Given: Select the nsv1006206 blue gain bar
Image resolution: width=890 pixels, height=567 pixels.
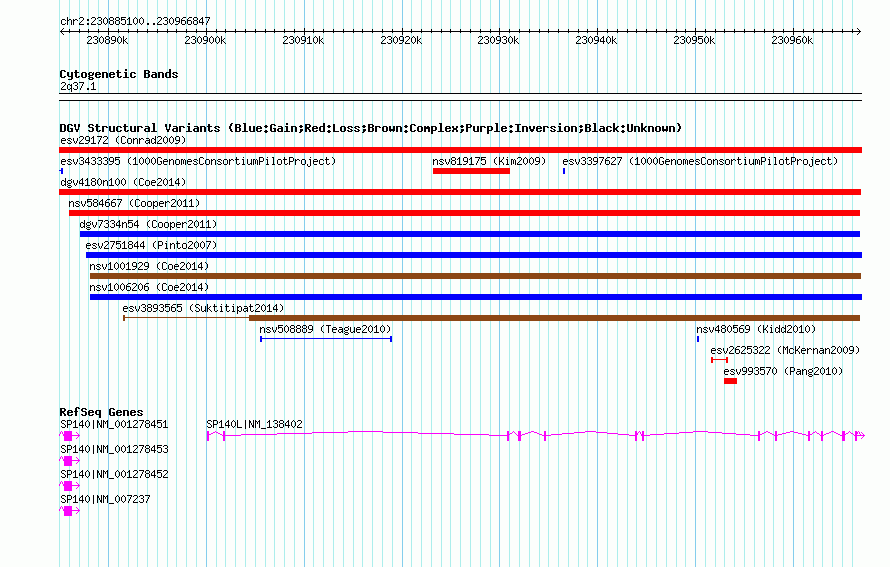Looking at the screenshot, I should [476, 297].
